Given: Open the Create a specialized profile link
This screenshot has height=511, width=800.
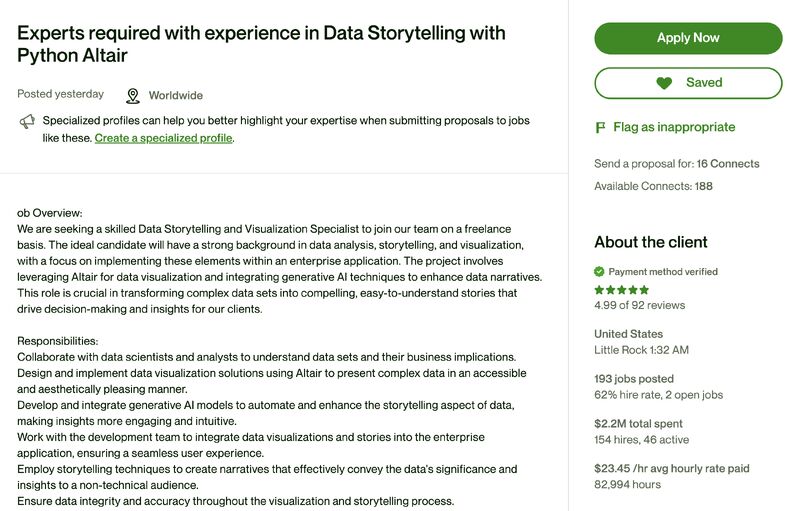Looking at the screenshot, I should [163, 138].
